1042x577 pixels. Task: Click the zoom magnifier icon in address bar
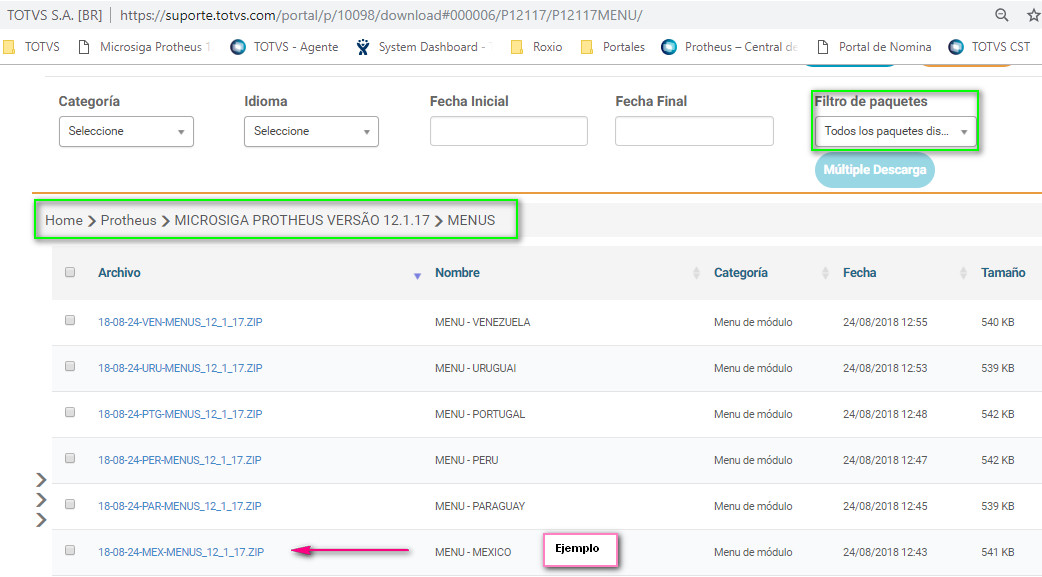tap(1001, 15)
